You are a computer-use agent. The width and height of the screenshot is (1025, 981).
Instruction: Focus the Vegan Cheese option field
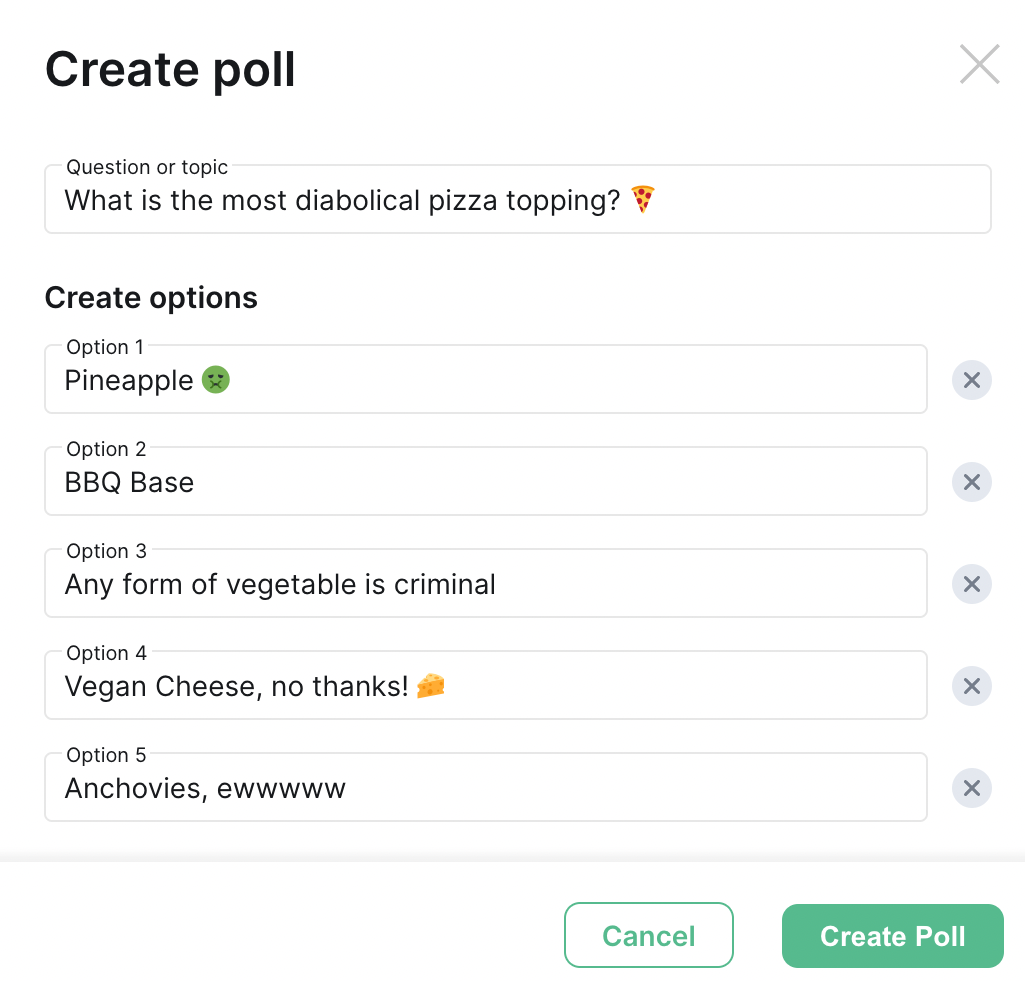point(486,685)
